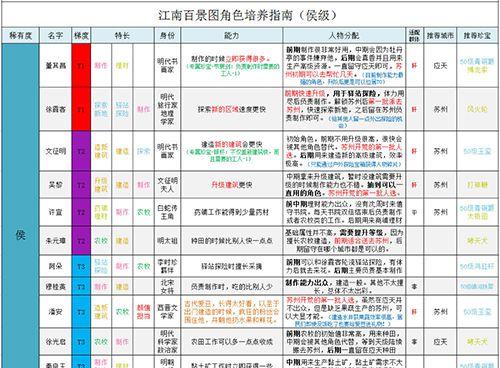
Task: Select ability cell 升级建筑更快
Action: pos(232,185)
